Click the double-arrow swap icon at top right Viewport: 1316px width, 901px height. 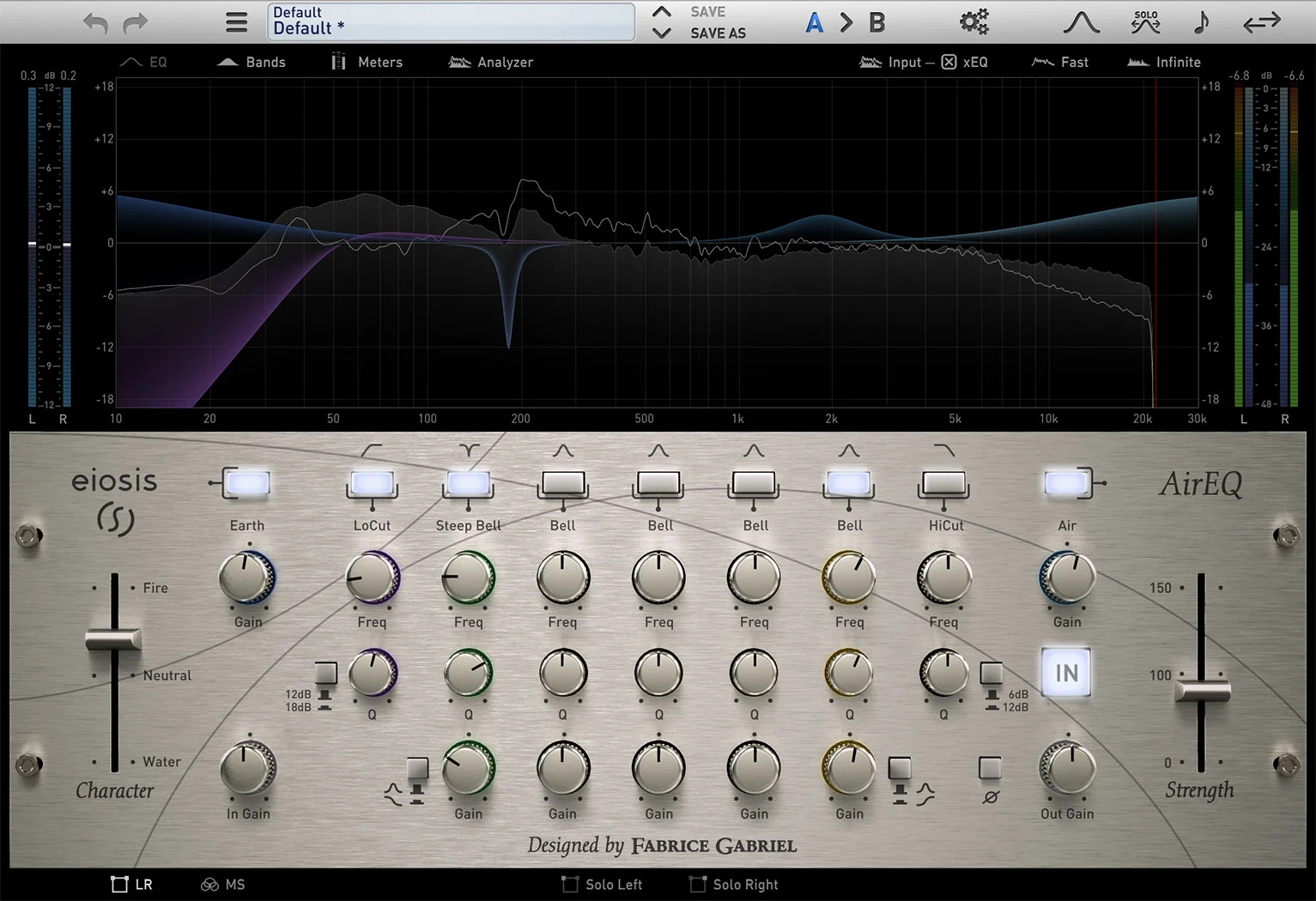click(x=1260, y=21)
